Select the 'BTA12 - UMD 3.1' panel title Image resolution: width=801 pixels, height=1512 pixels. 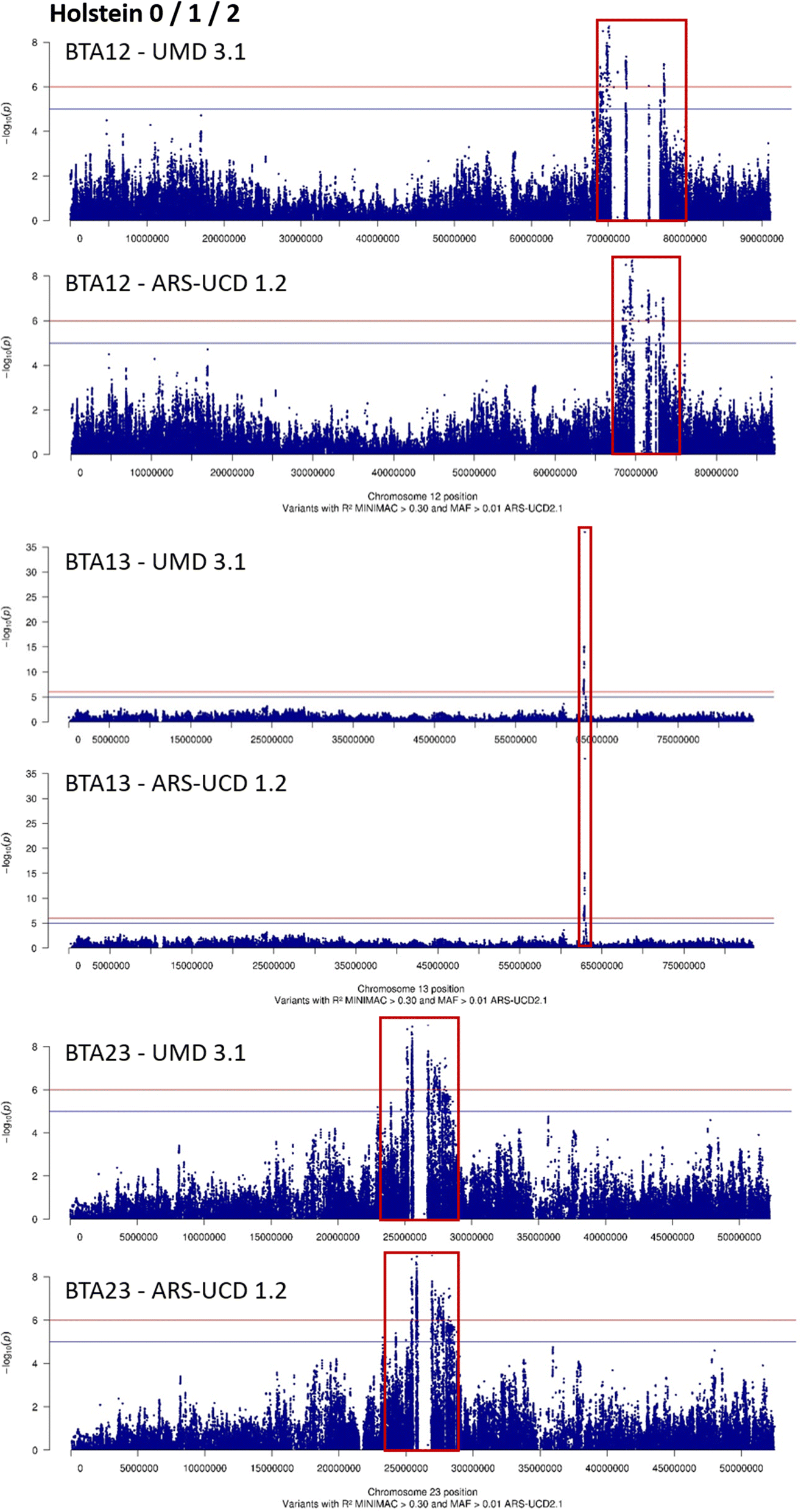click(x=155, y=52)
